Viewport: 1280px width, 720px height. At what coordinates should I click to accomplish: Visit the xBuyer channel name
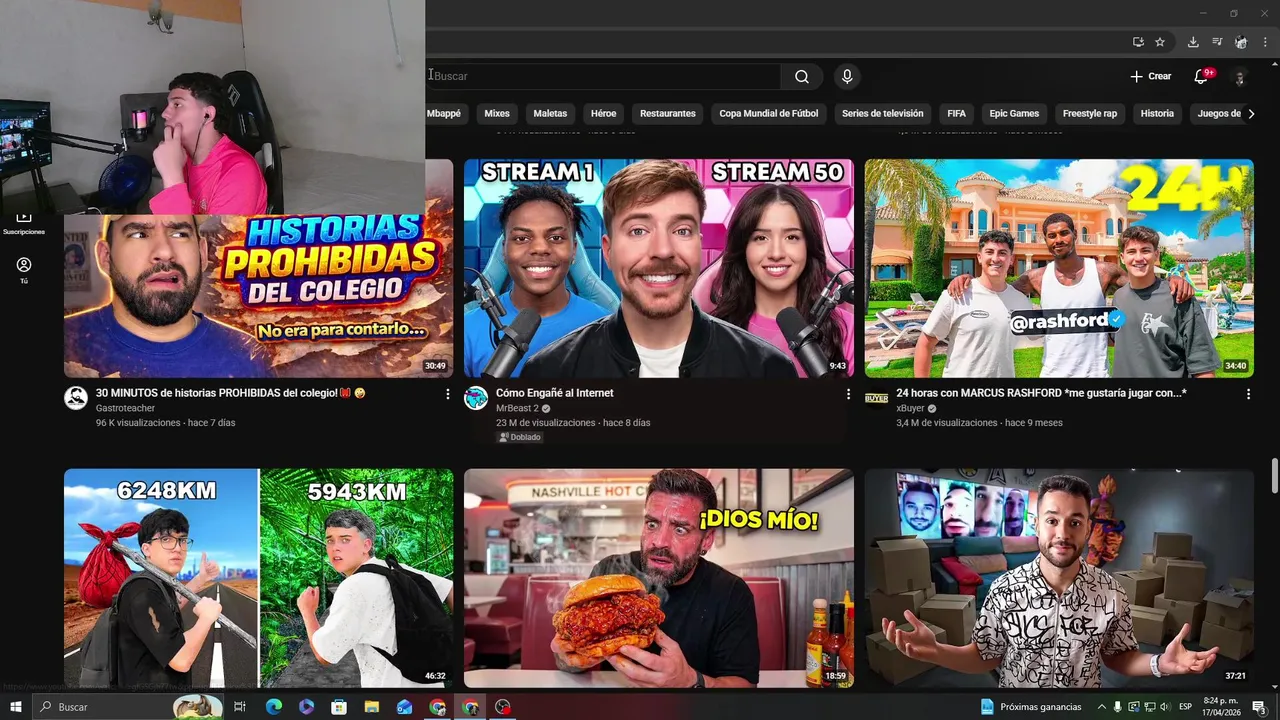tap(910, 408)
